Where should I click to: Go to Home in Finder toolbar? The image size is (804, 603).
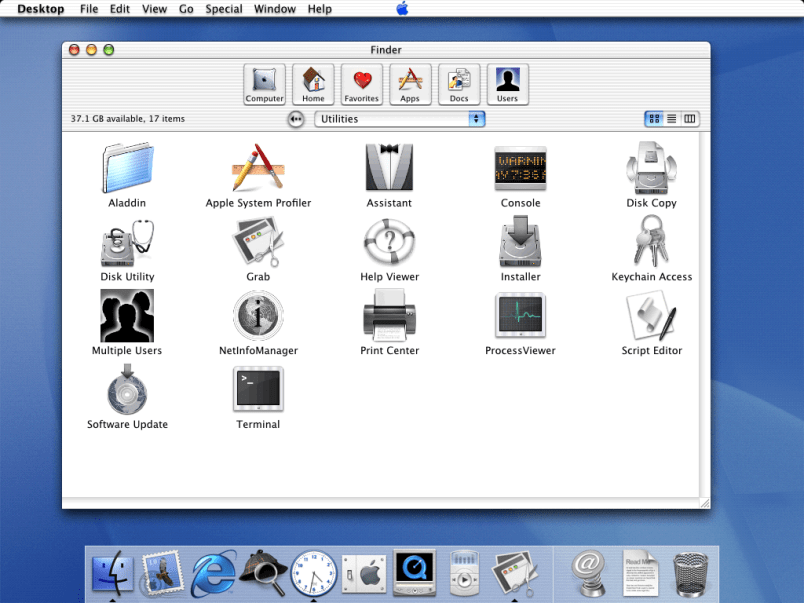313,84
